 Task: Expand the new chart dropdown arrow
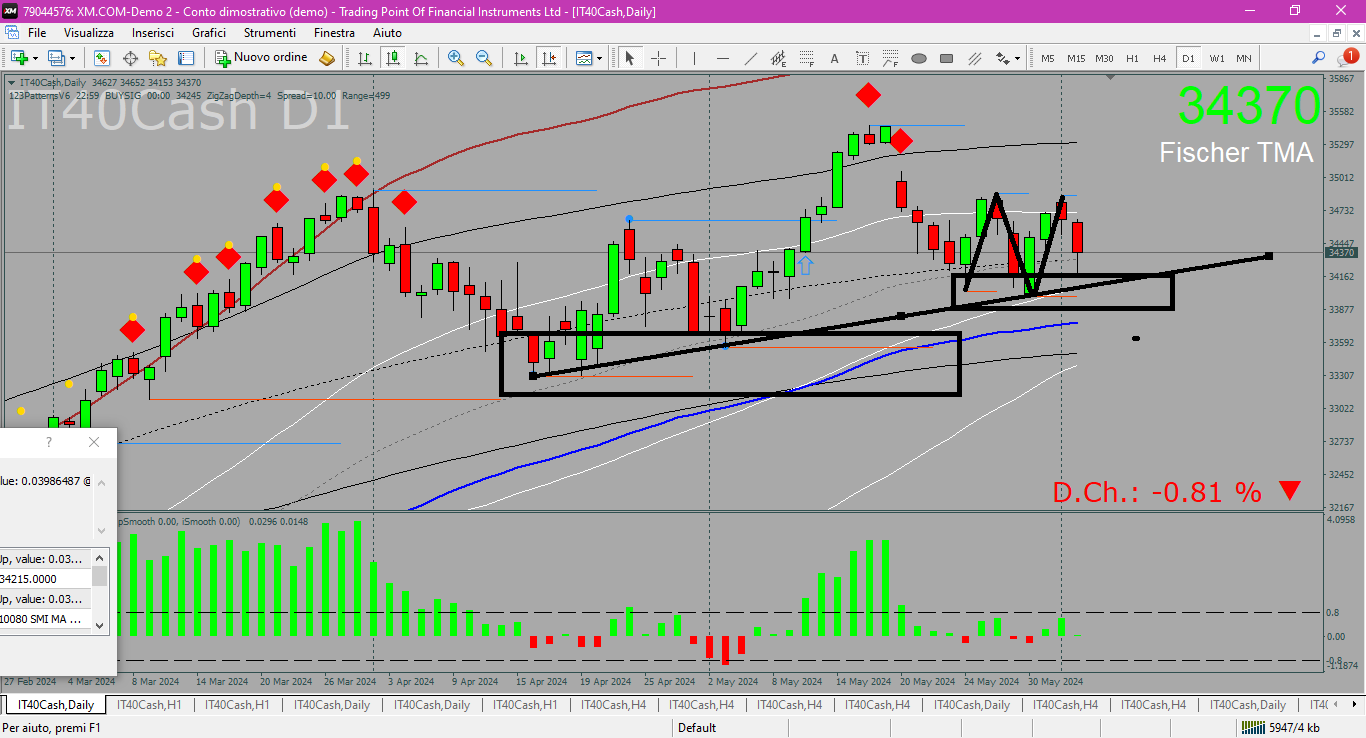click(36, 58)
